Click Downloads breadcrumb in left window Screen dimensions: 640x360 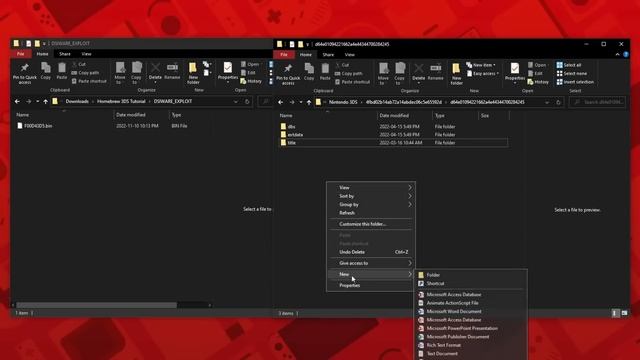coord(77,101)
